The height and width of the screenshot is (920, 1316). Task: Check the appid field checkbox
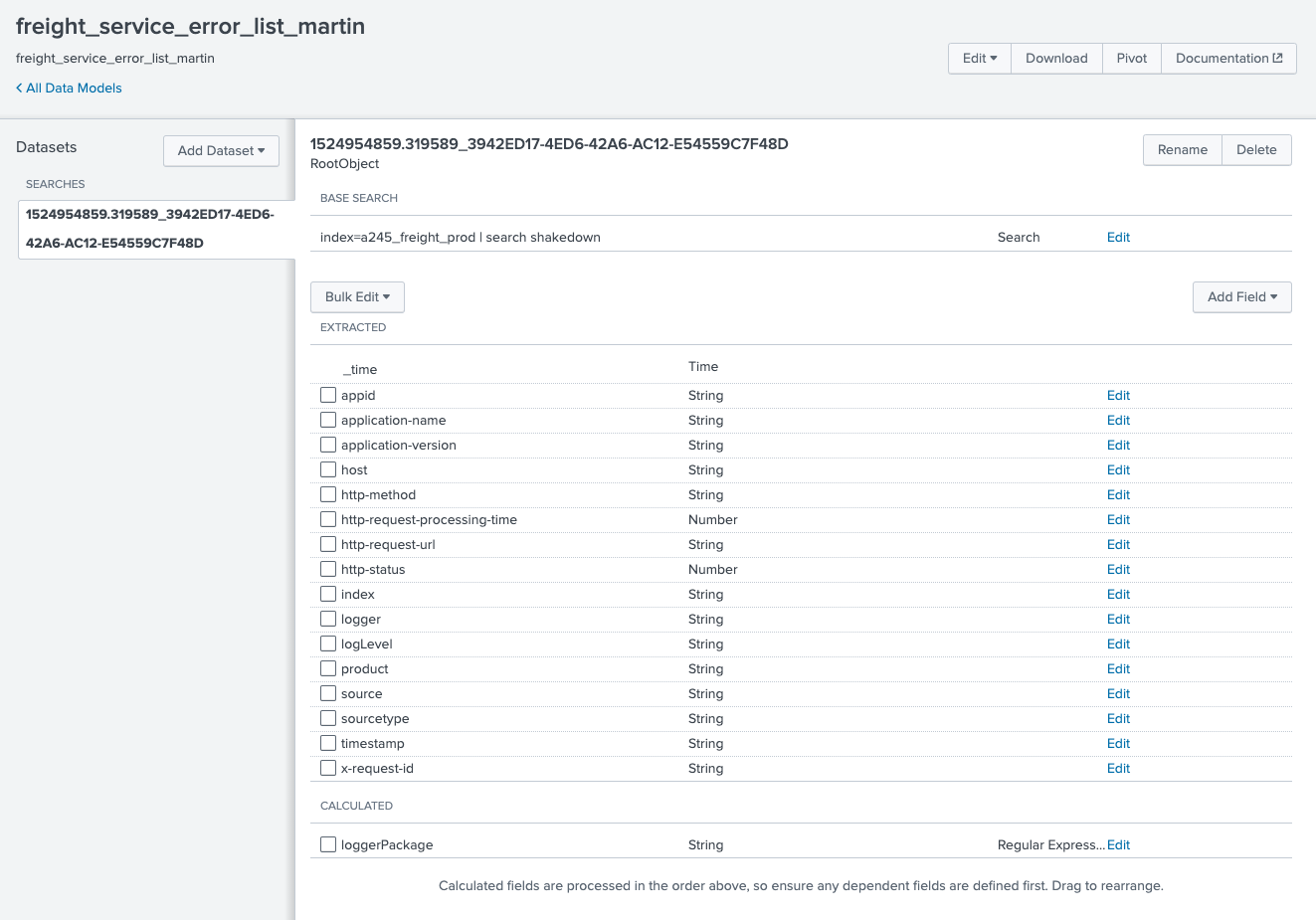[x=328, y=395]
